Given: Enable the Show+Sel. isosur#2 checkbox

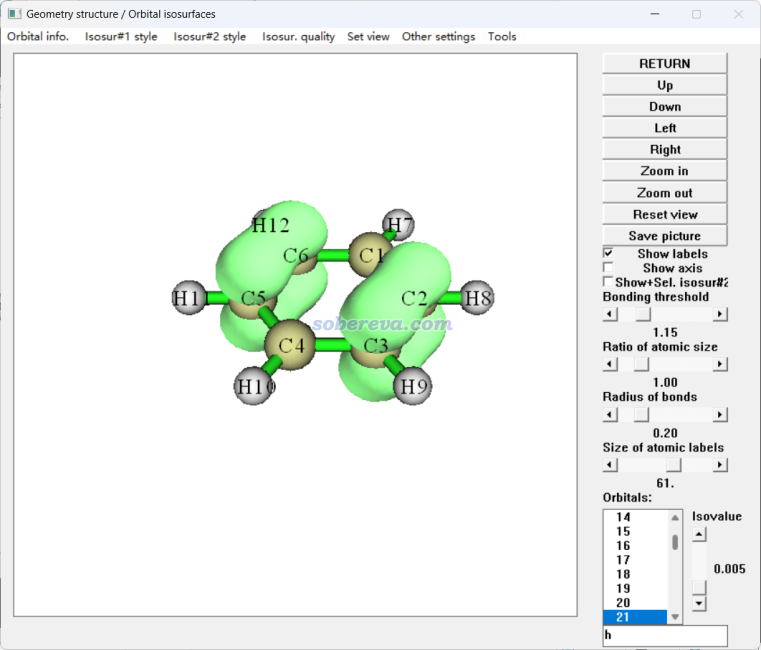Looking at the screenshot, I should [608, 282].
